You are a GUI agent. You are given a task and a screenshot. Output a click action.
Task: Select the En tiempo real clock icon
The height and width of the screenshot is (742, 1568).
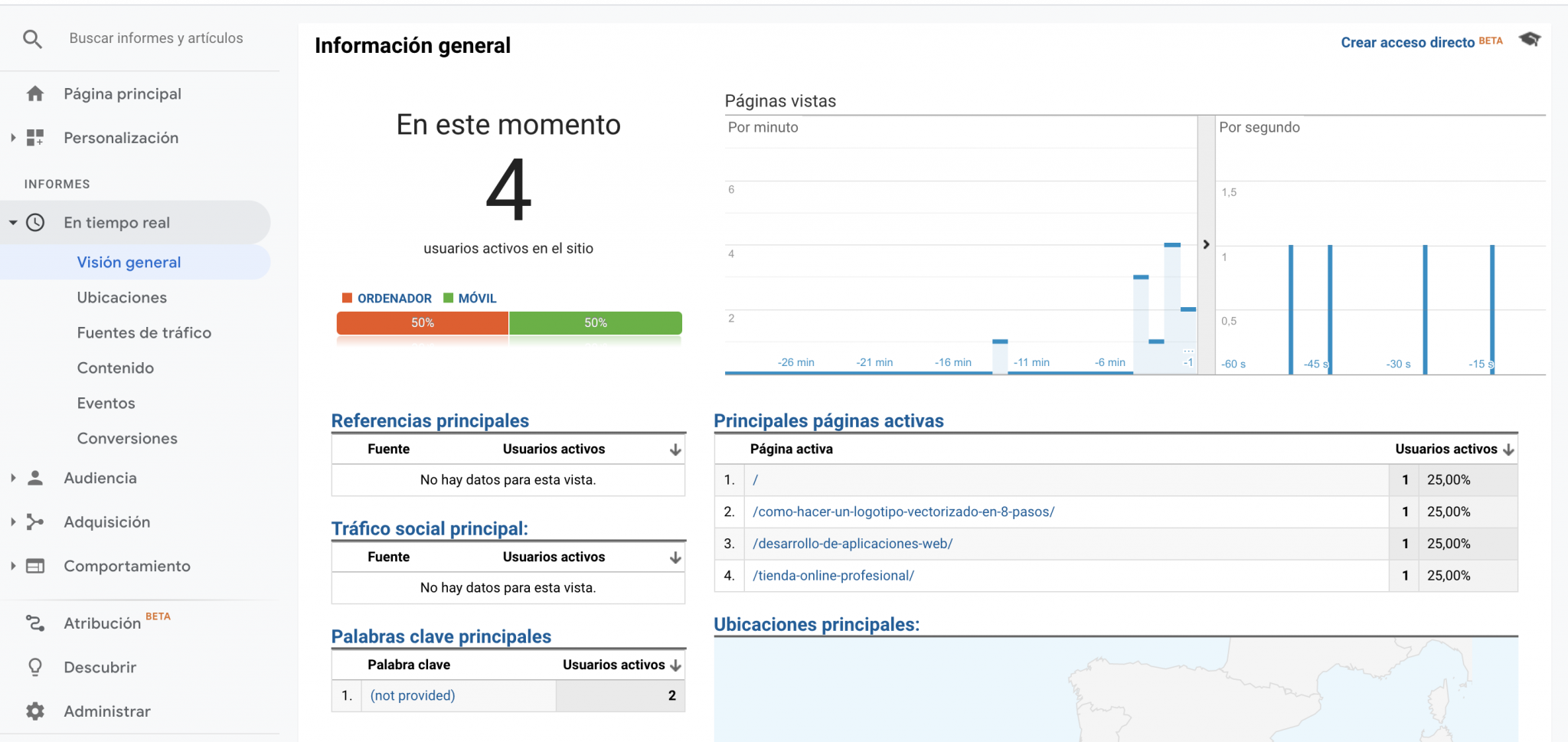pos(35,223)
